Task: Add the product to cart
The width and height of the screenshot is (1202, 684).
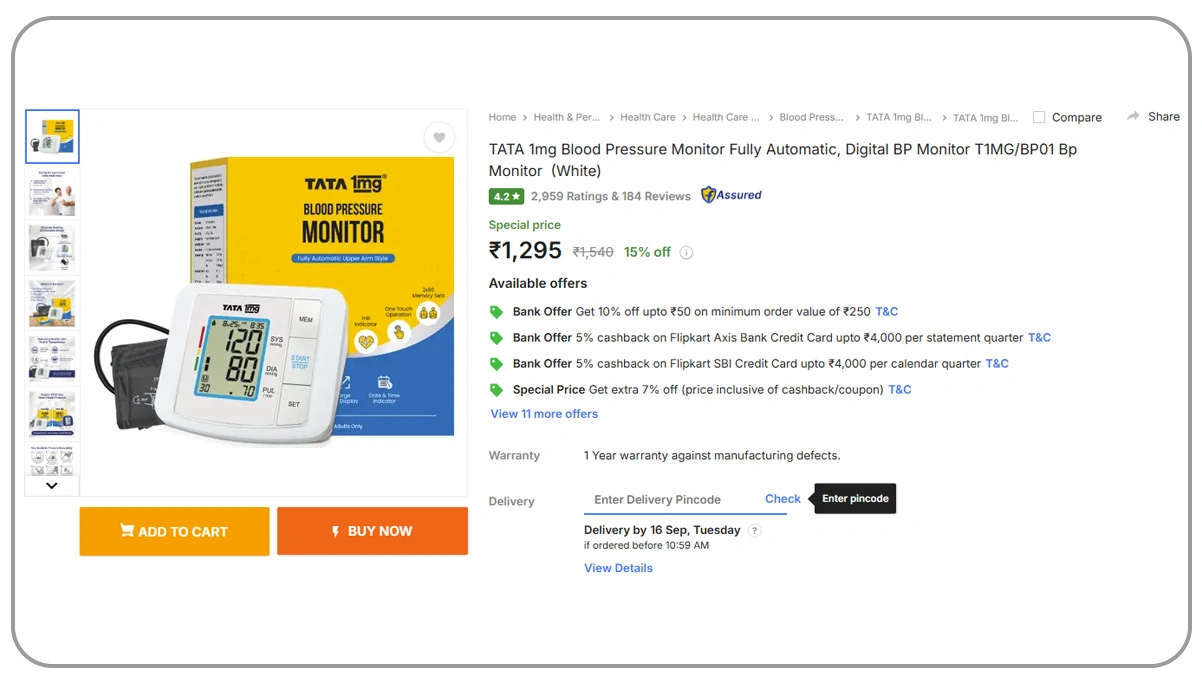Action: [x=174, y=531]
